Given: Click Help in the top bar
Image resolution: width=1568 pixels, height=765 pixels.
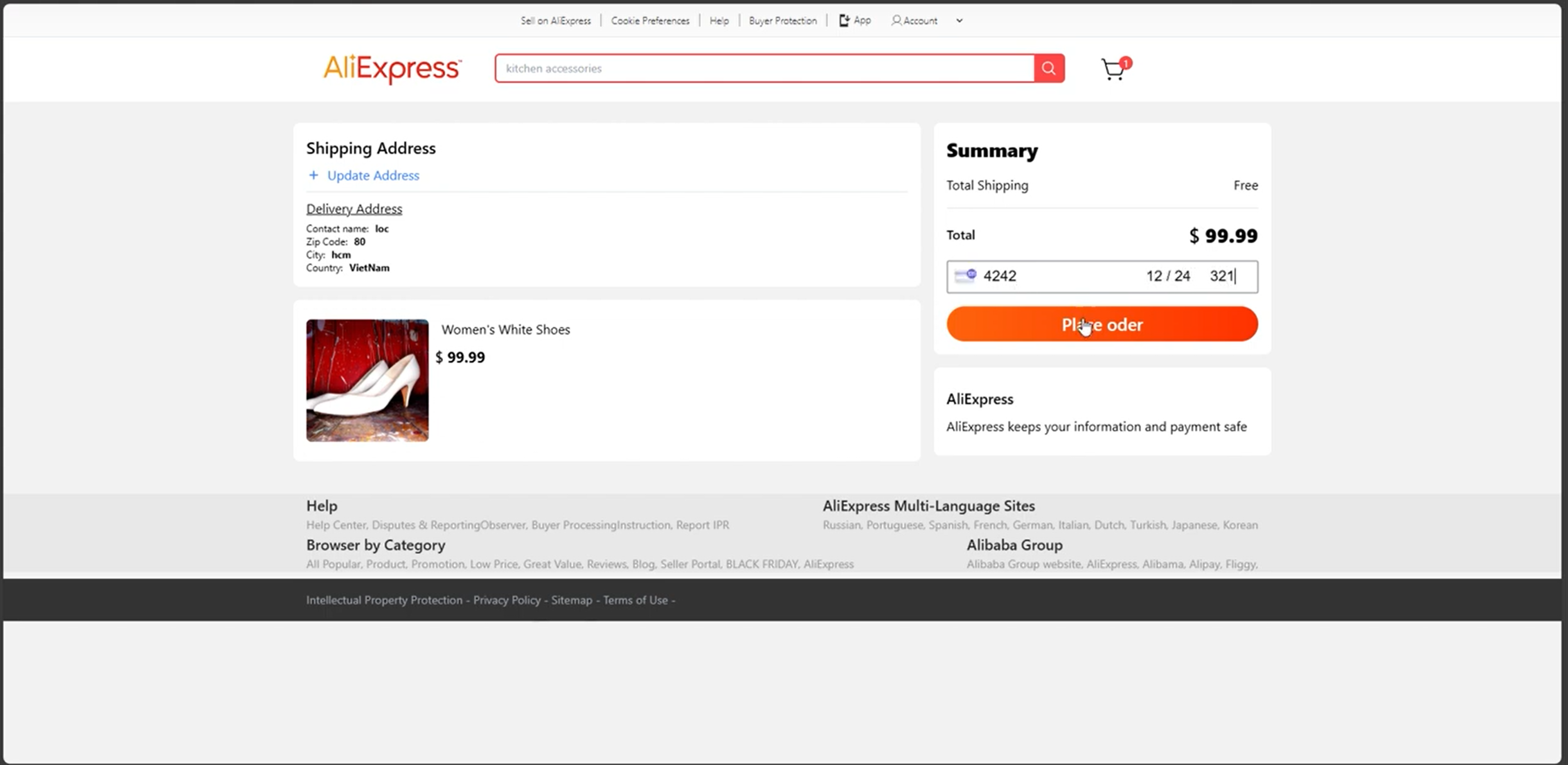Looking at the screenshot, I should pos(718,21).
